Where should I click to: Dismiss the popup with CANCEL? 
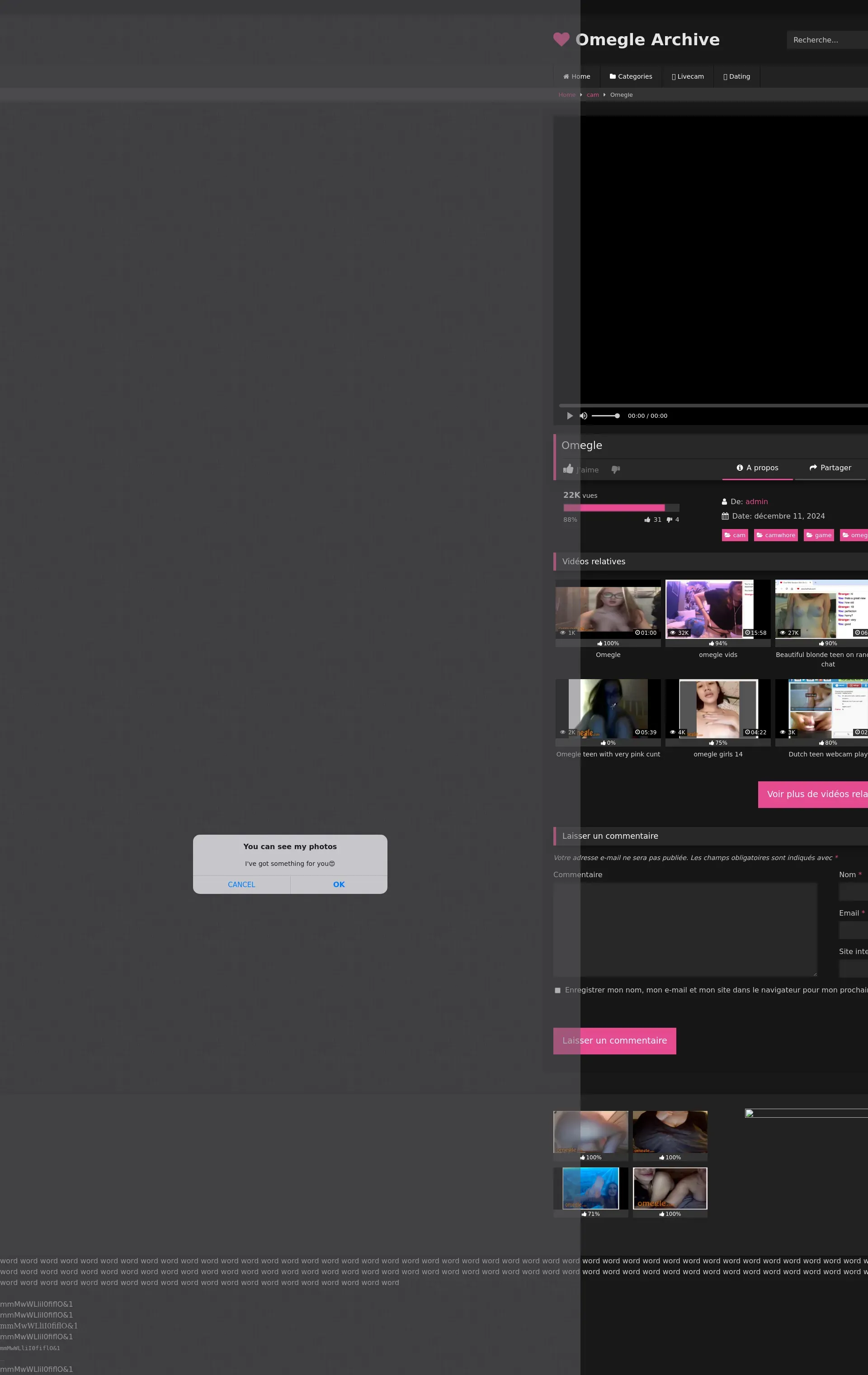[241, 884]
